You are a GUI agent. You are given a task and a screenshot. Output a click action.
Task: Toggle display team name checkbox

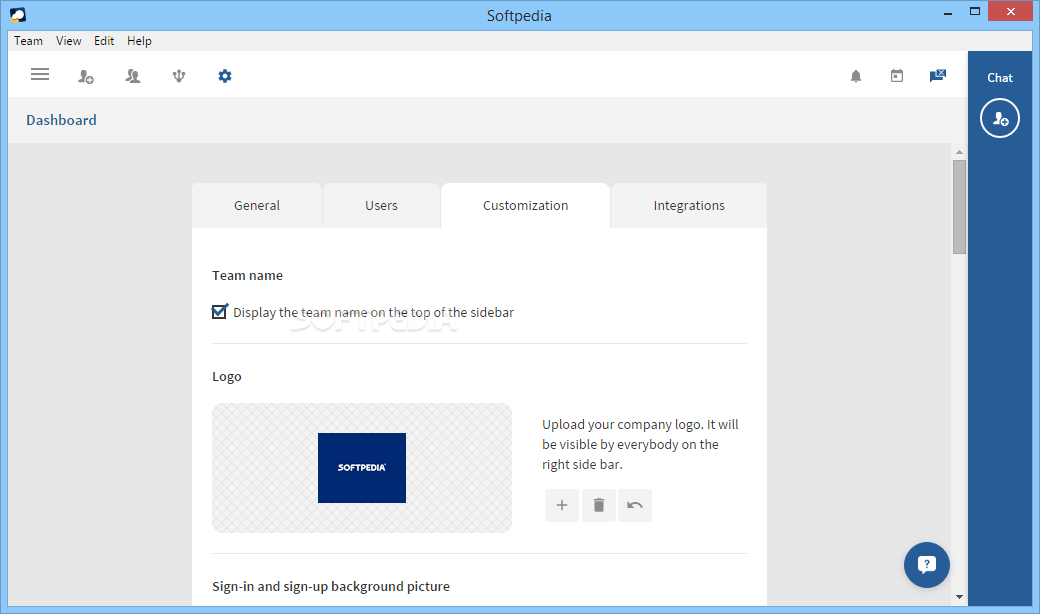220,312
